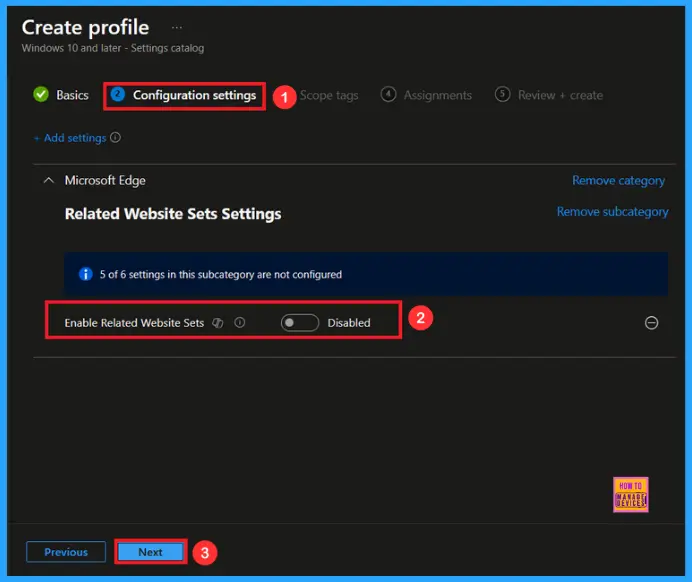This screenshot has width=692, height=582.
Task: Select the Configuration settings tab
Action: tap(194, 95)
